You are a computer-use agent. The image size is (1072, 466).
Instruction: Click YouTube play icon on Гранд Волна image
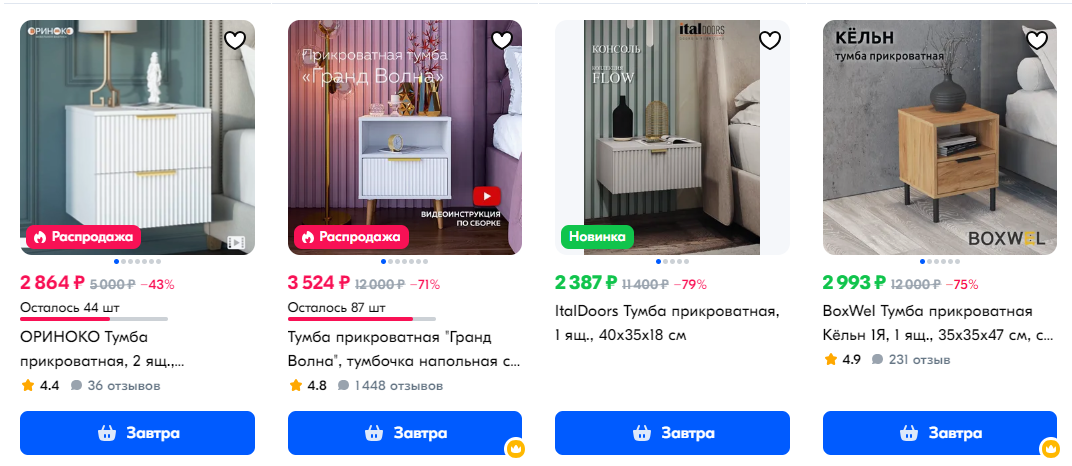pyautogui.click(x=487, y=196)
